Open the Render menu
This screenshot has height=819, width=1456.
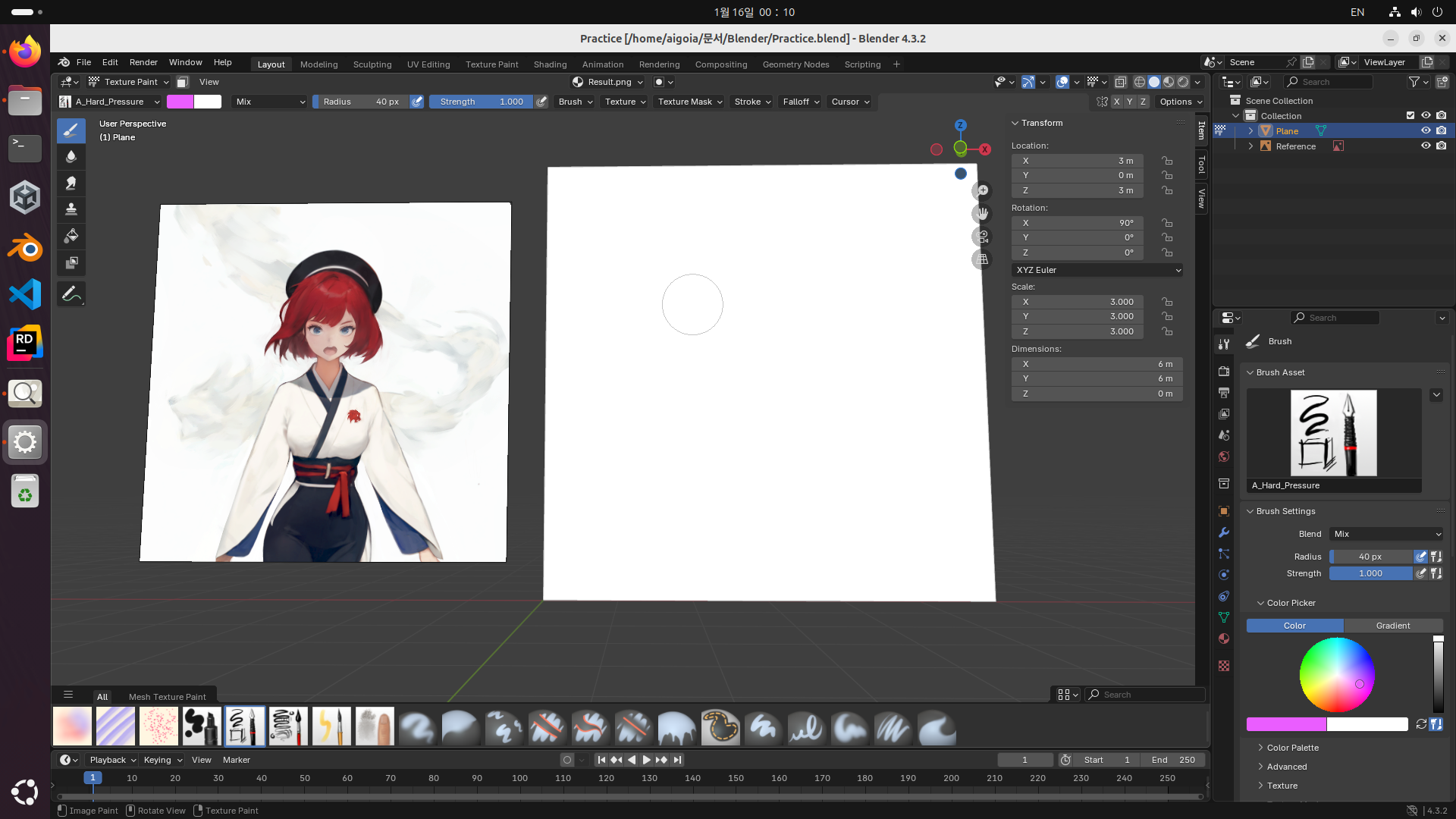[143, 62]
